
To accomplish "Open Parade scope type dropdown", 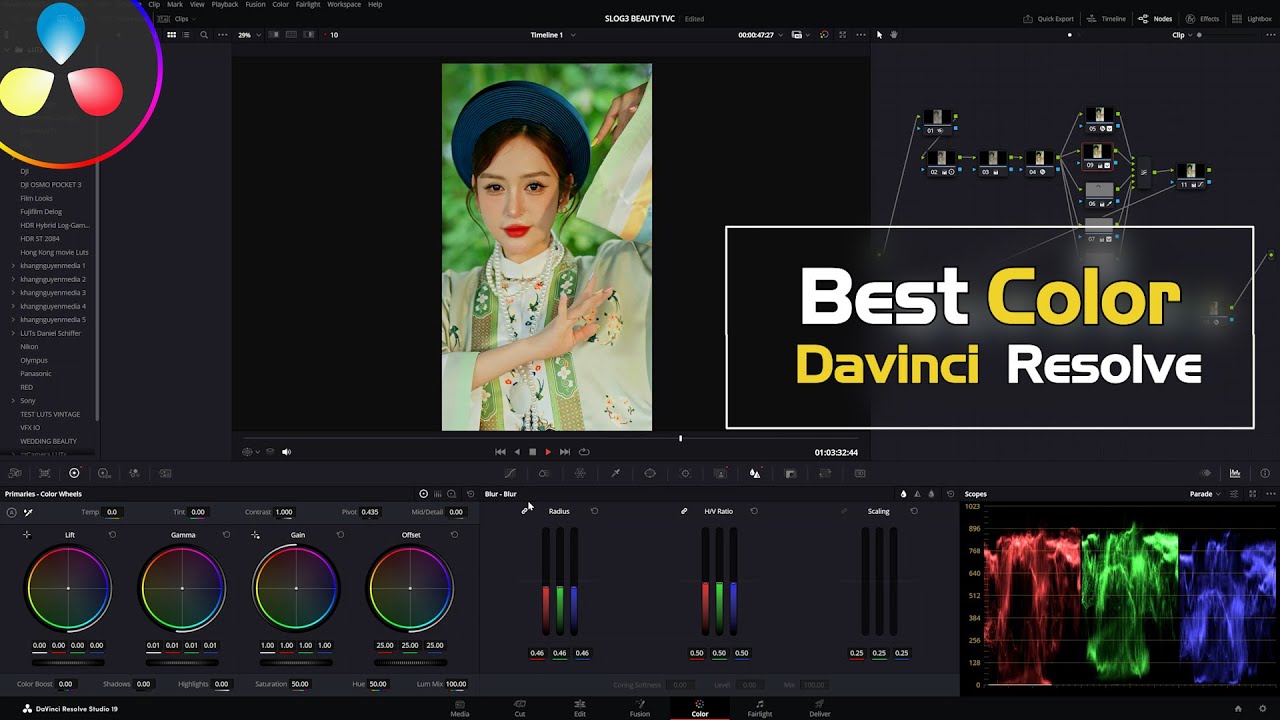I will coord(1205,494).
